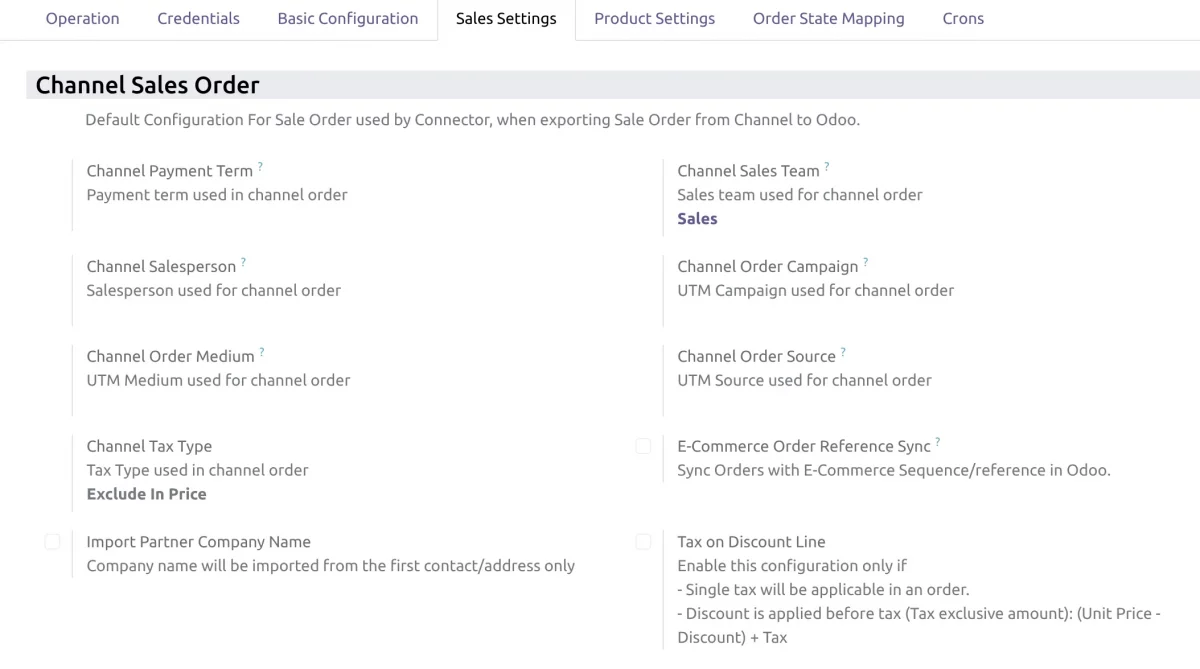The width and height of the screenshot is (1200, 669).
Task: Click the help icon next to Channel Order Source
Action: (843, 351)
